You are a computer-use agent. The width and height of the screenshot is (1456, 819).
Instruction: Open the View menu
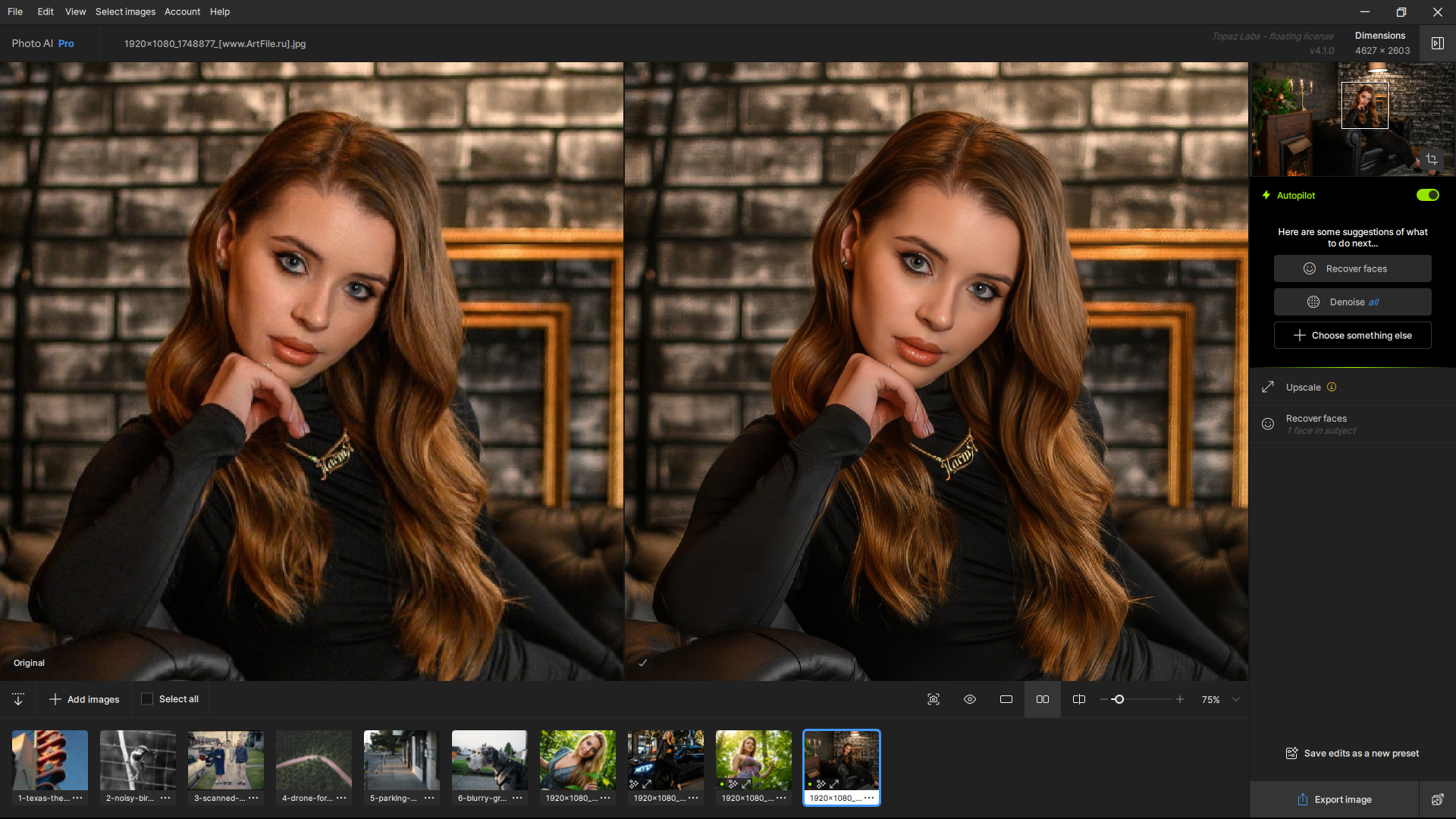click(75, 11)
